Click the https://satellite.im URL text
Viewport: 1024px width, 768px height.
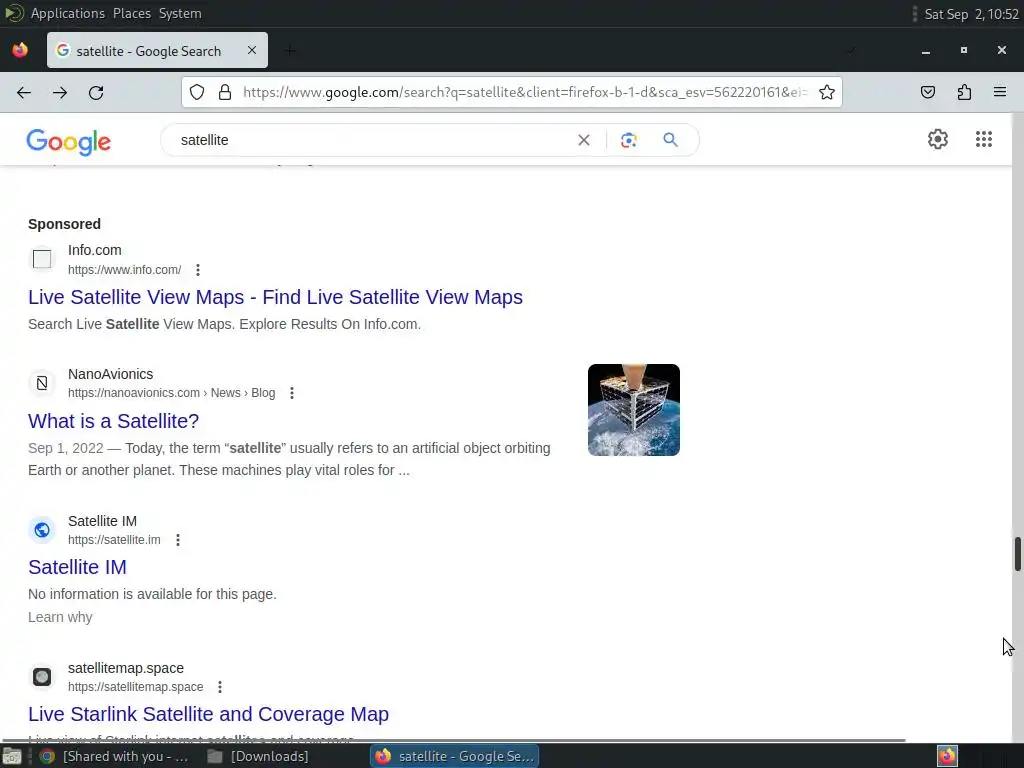coord(114,540)
